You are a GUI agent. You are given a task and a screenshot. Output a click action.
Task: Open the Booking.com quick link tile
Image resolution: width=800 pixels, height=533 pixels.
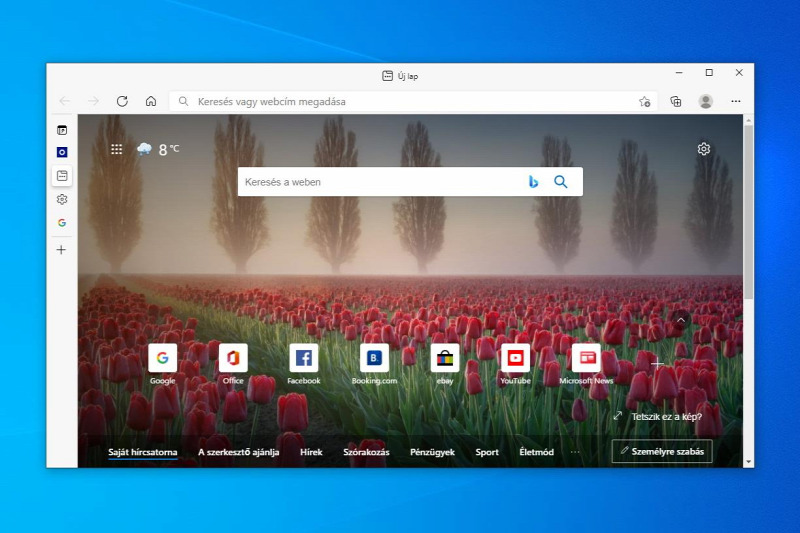pyautogui.click(x=374, y=364)
